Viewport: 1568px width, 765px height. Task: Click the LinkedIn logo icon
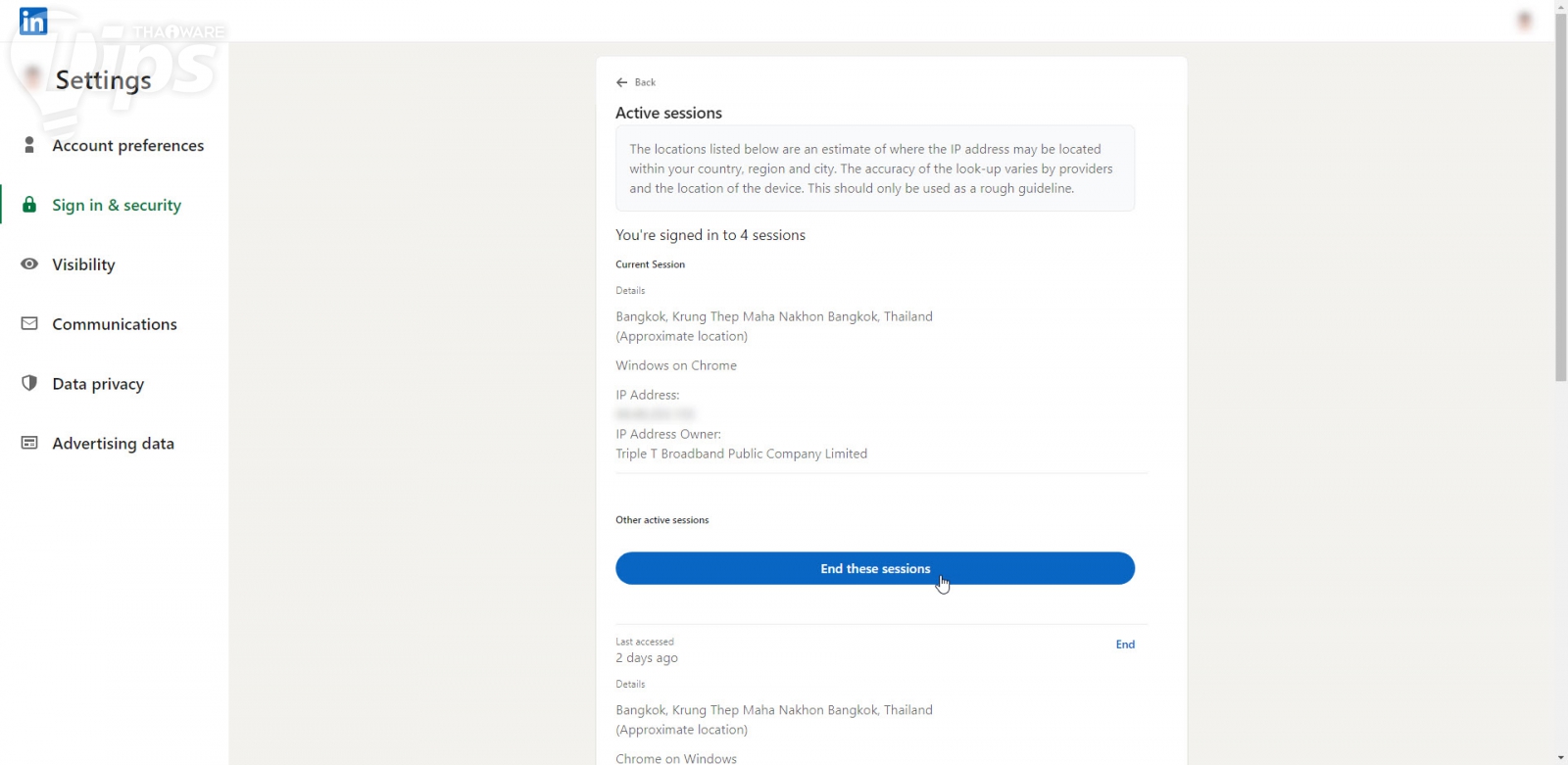pyautogui.click(x=33, y=22)
